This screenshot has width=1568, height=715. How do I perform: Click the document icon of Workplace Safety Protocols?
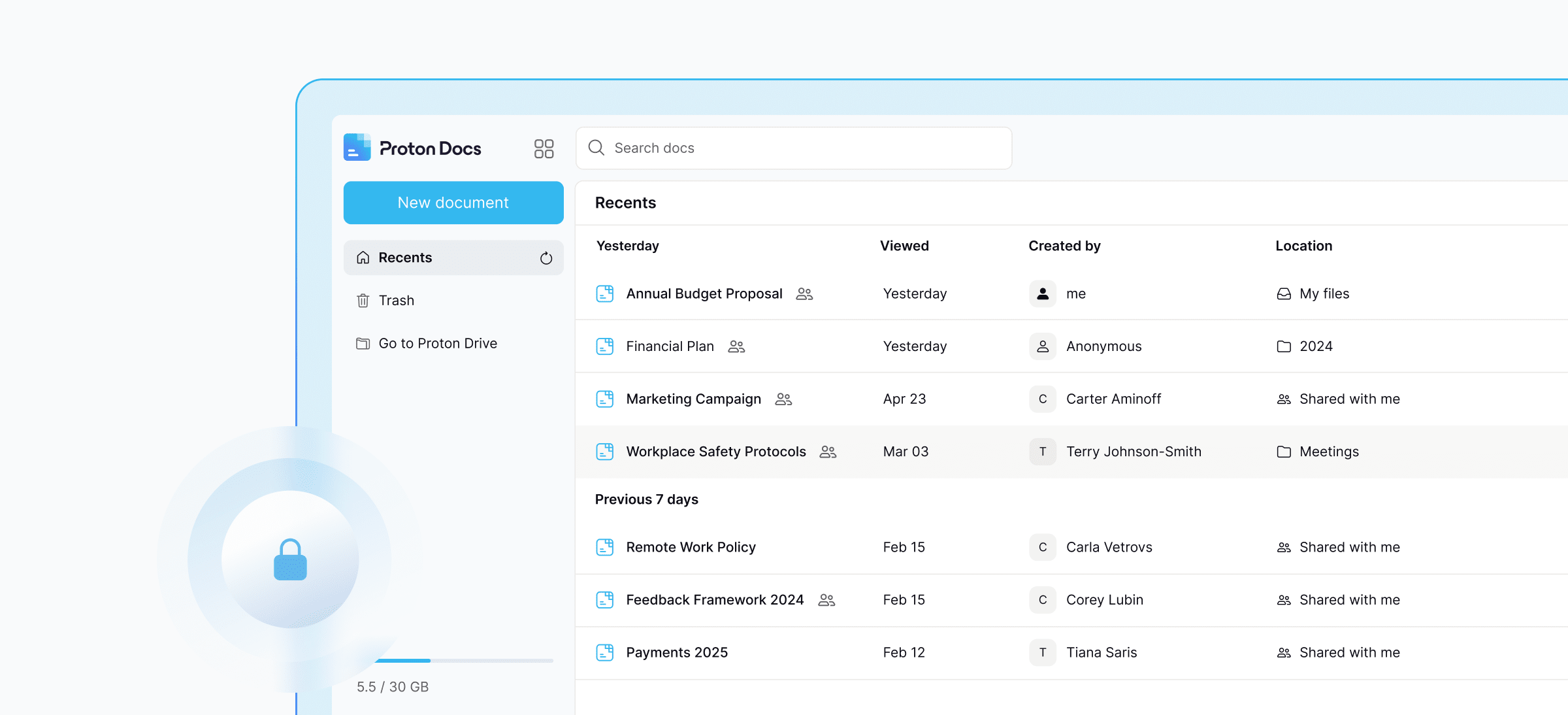pos(605,452)
